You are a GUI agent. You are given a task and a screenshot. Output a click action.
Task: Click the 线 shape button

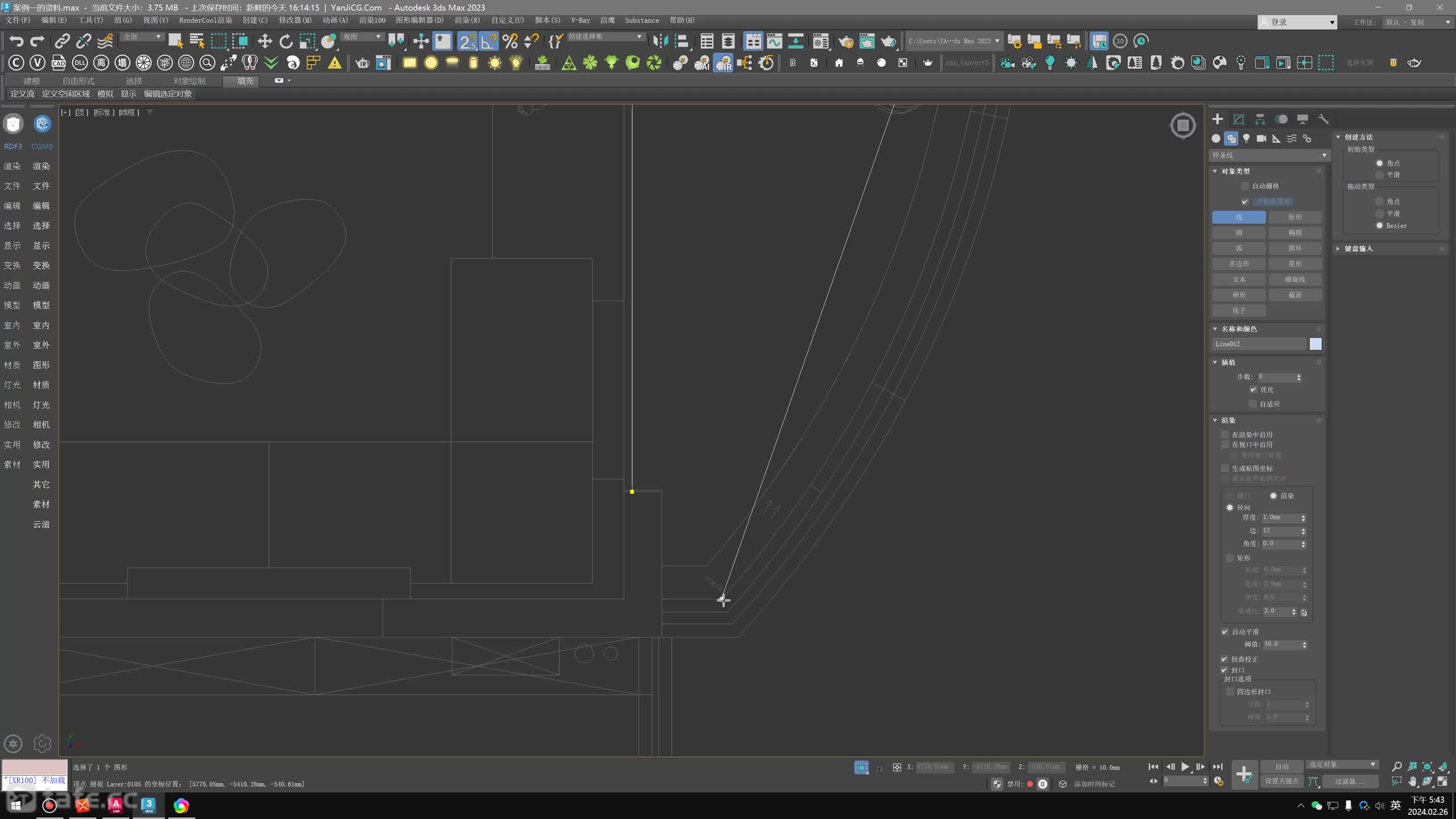pos(1239,217)
